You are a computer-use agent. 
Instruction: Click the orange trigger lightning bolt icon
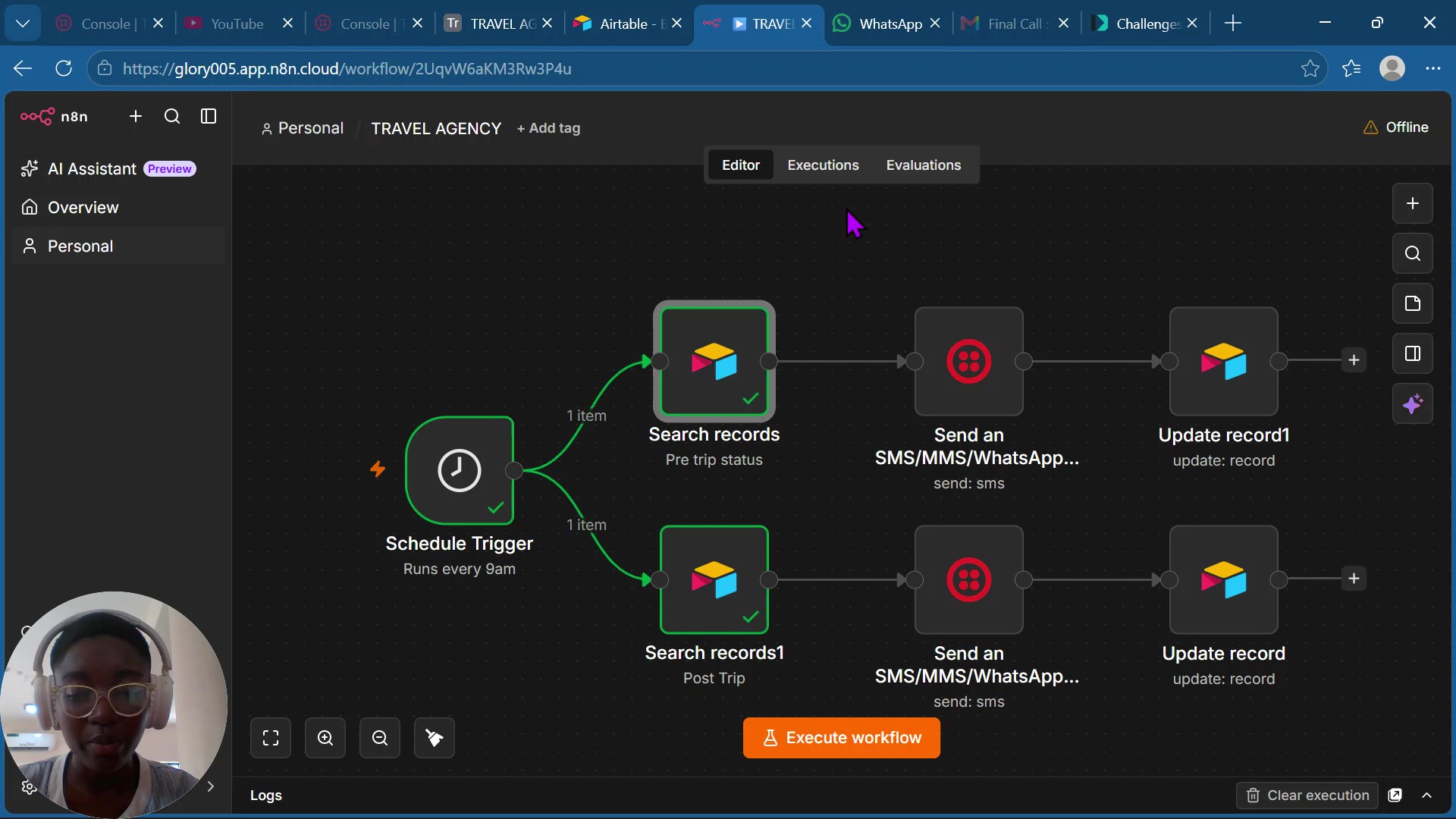point(378,469)
